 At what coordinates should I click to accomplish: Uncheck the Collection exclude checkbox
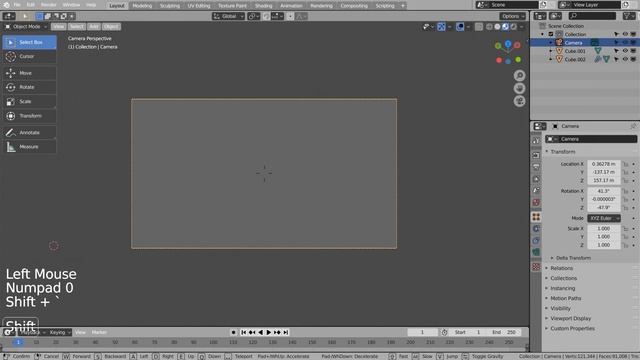[551, 34]
